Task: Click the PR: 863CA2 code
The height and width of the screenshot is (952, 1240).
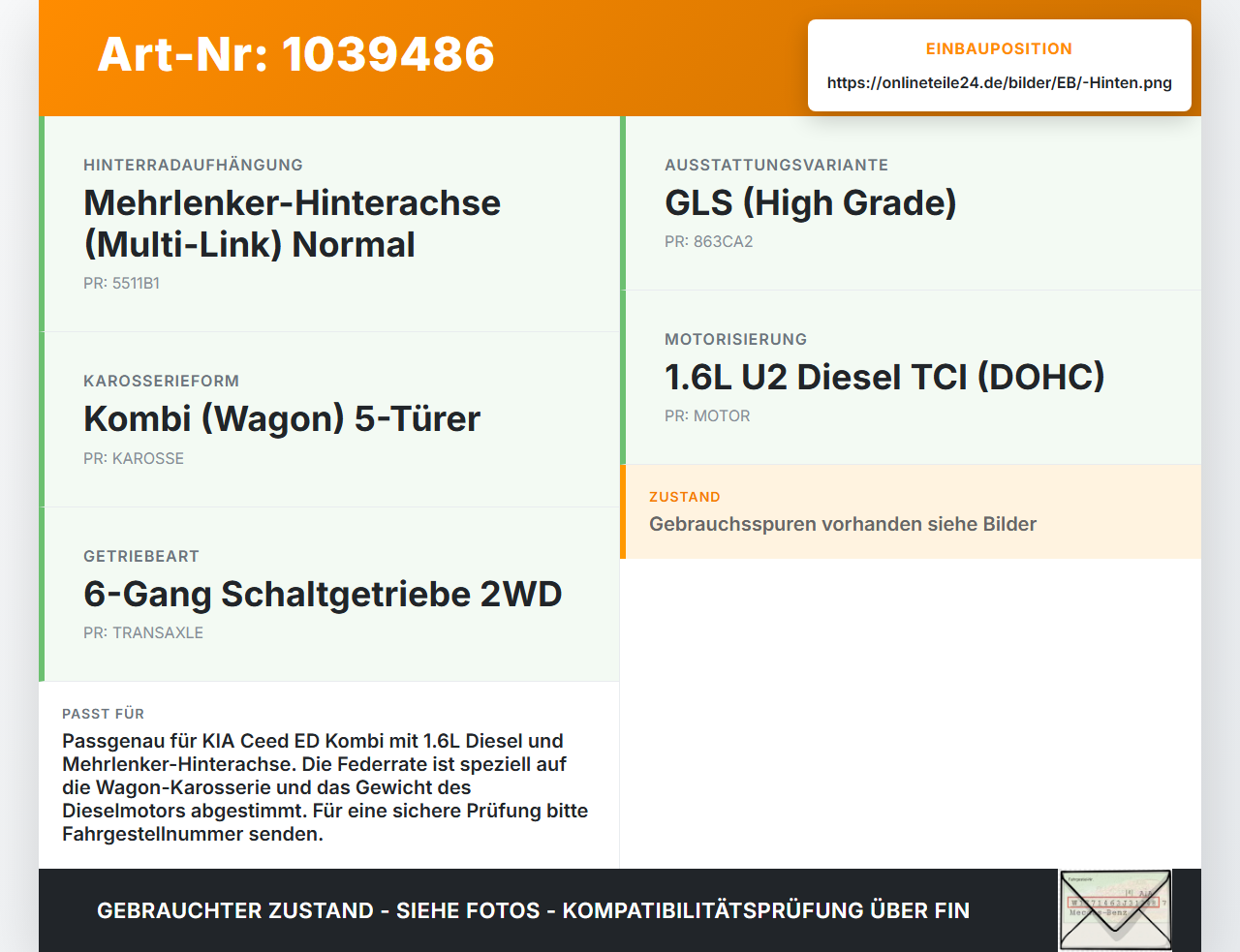Action: coord(708,241)
